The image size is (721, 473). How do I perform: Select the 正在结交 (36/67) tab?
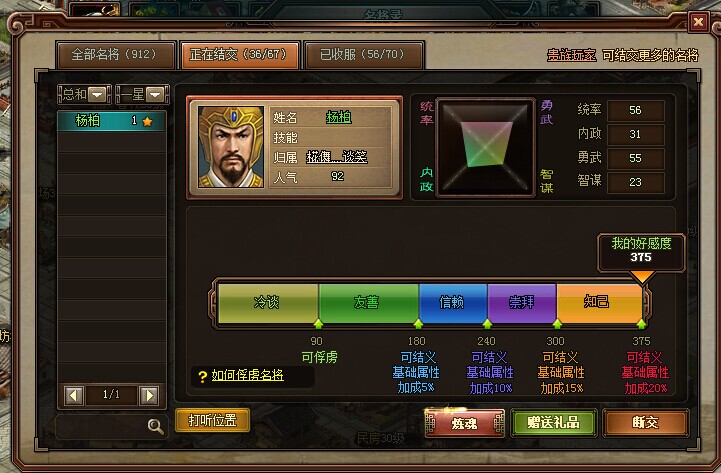[240, 55]
